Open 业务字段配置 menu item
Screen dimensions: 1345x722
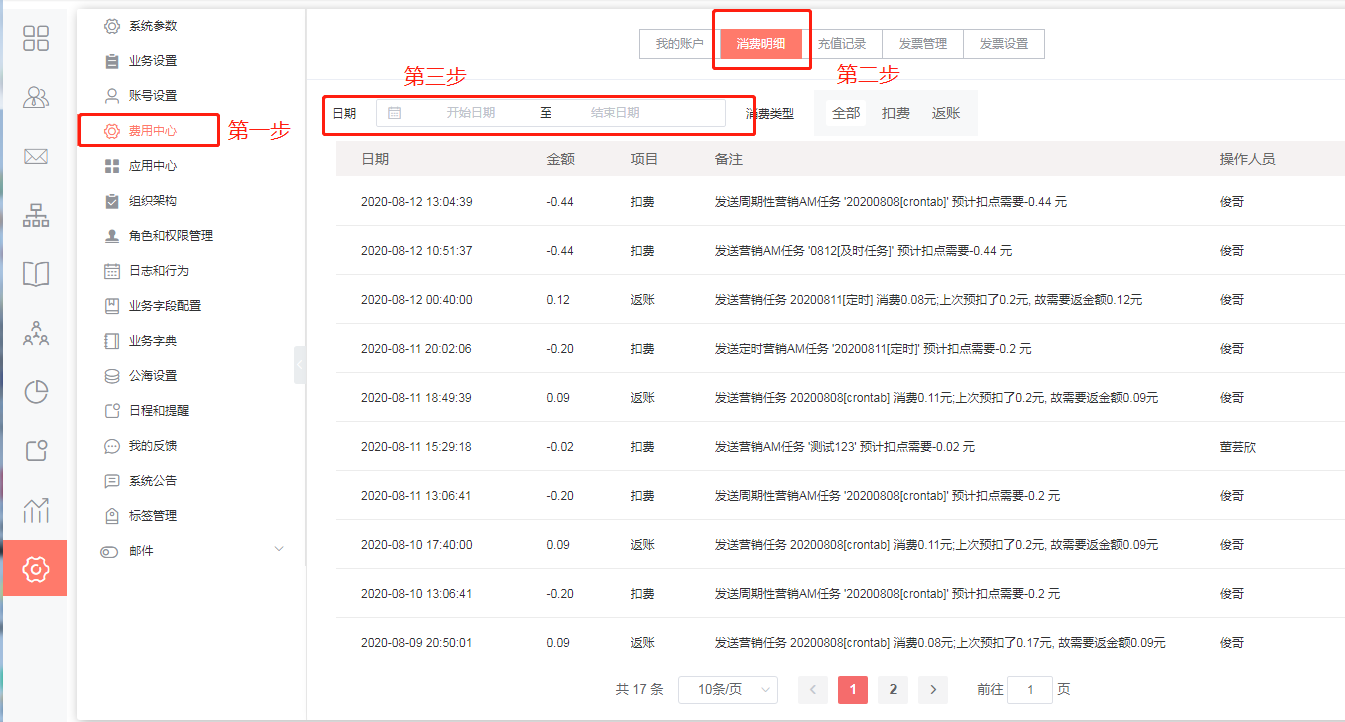165,306
